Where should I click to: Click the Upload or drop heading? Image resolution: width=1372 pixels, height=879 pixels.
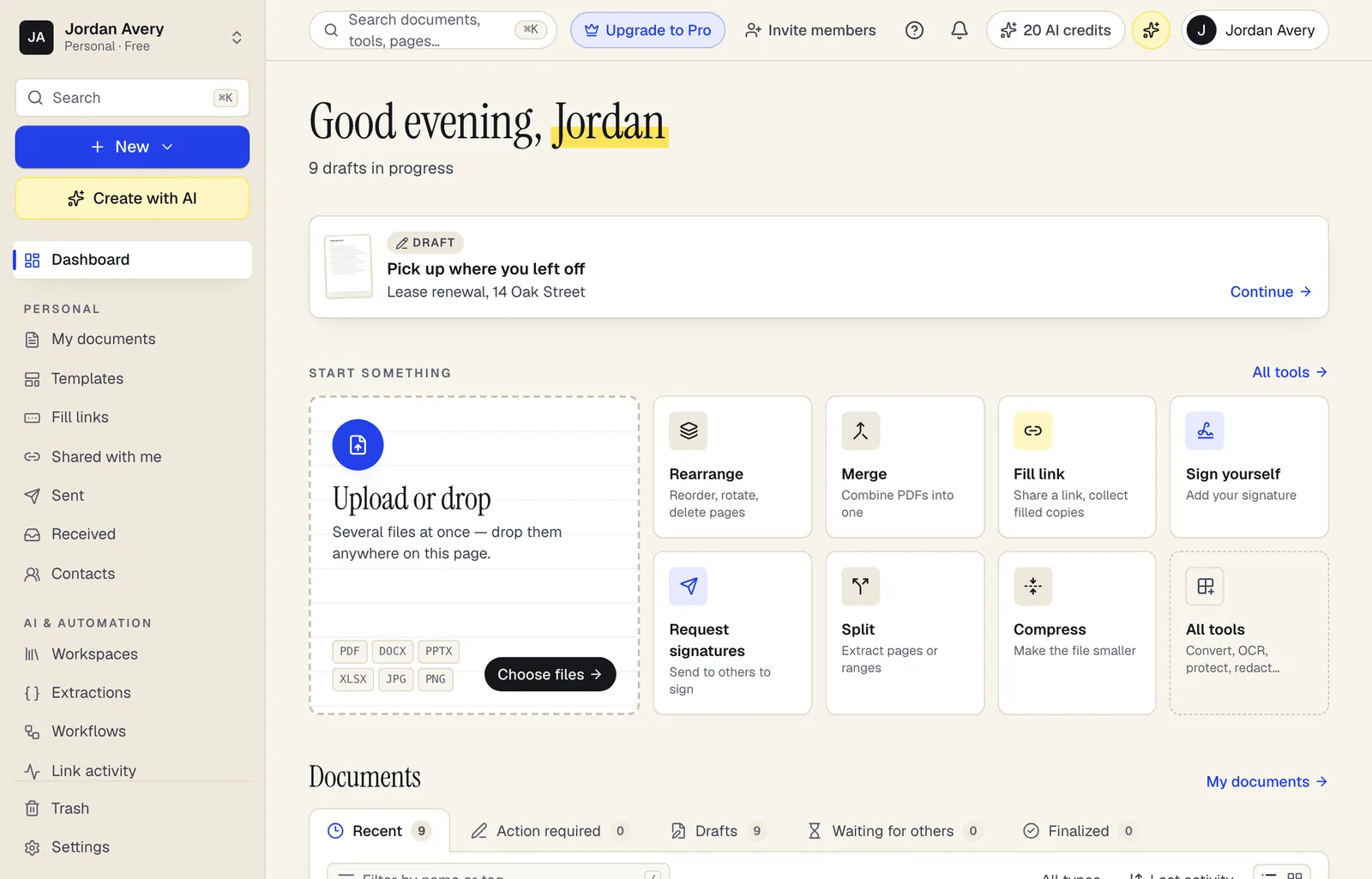click(412, 499)
